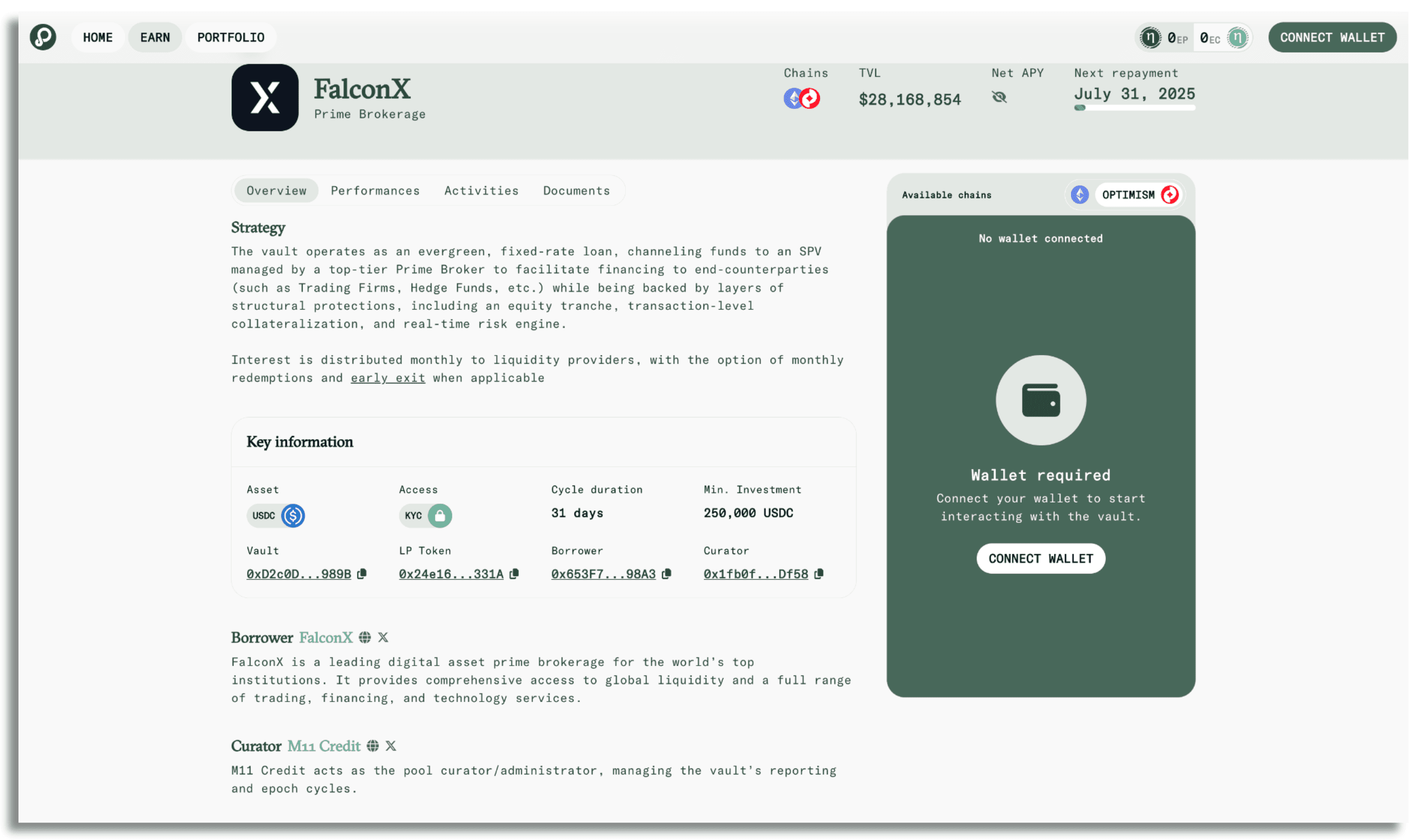This screenshot has height=840, width=1420.
Task: Go to the HOME page
Action: pyautogui.click(x=98, y=37)
